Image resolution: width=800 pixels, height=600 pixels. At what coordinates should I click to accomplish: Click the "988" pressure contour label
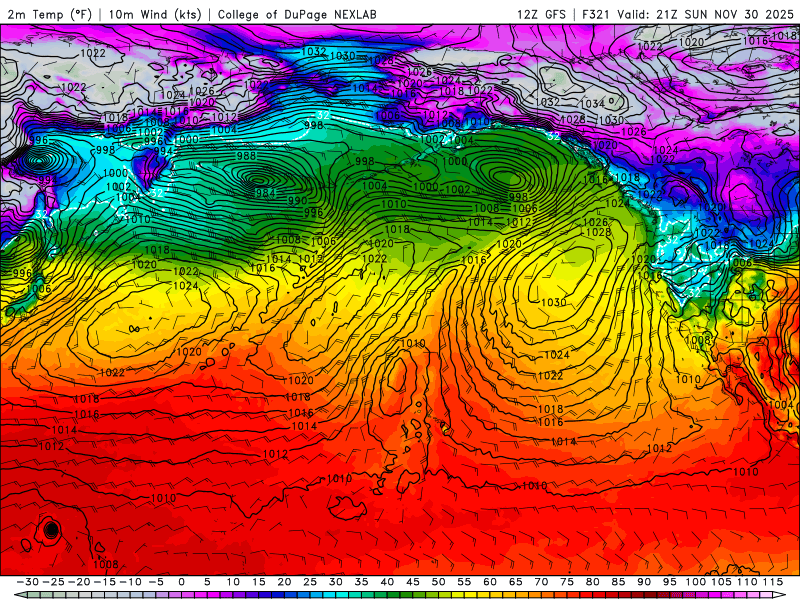click(246, 156)
